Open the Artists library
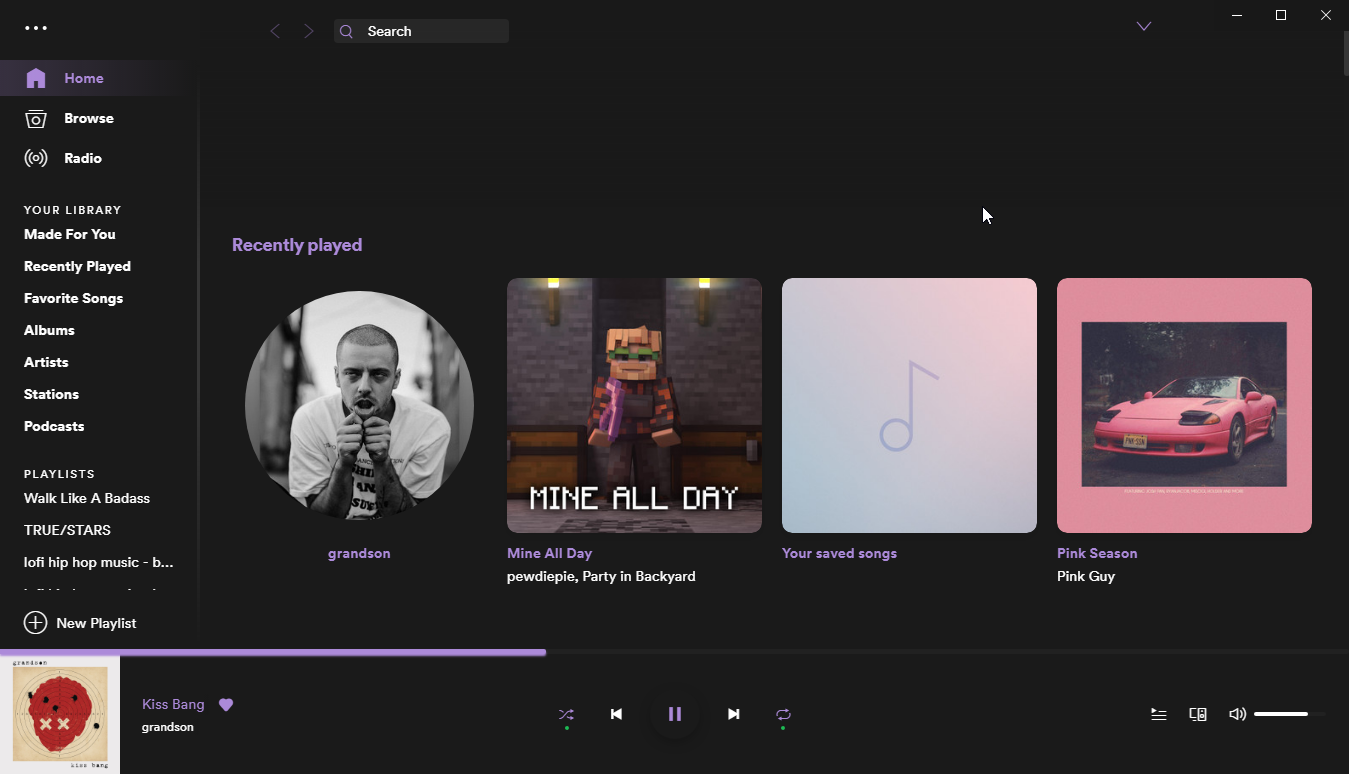Image resolution: width=1349 pixels, height=774 pixels. pos(46,362)
